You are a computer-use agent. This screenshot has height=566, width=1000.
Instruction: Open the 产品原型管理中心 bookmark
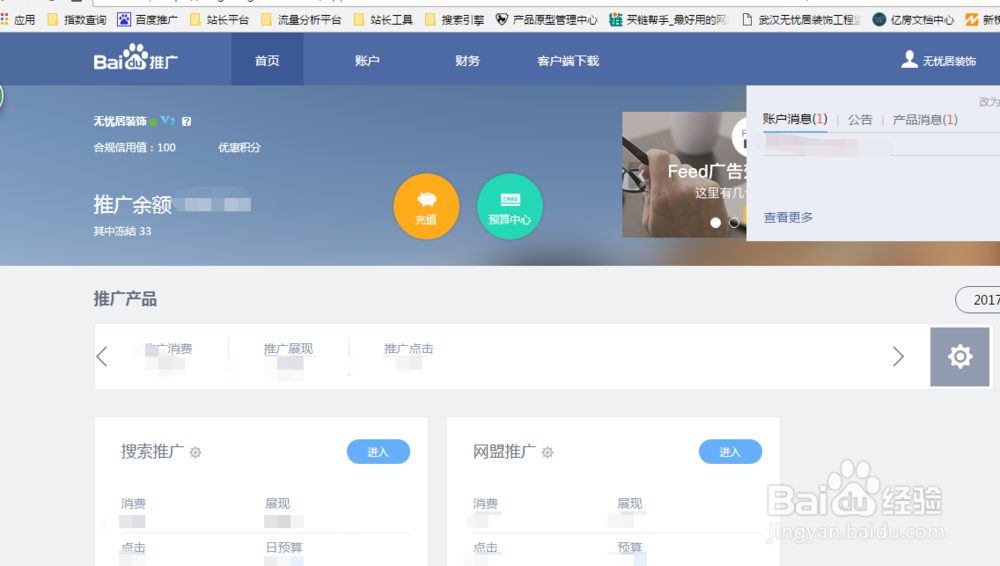click(547, 20)
